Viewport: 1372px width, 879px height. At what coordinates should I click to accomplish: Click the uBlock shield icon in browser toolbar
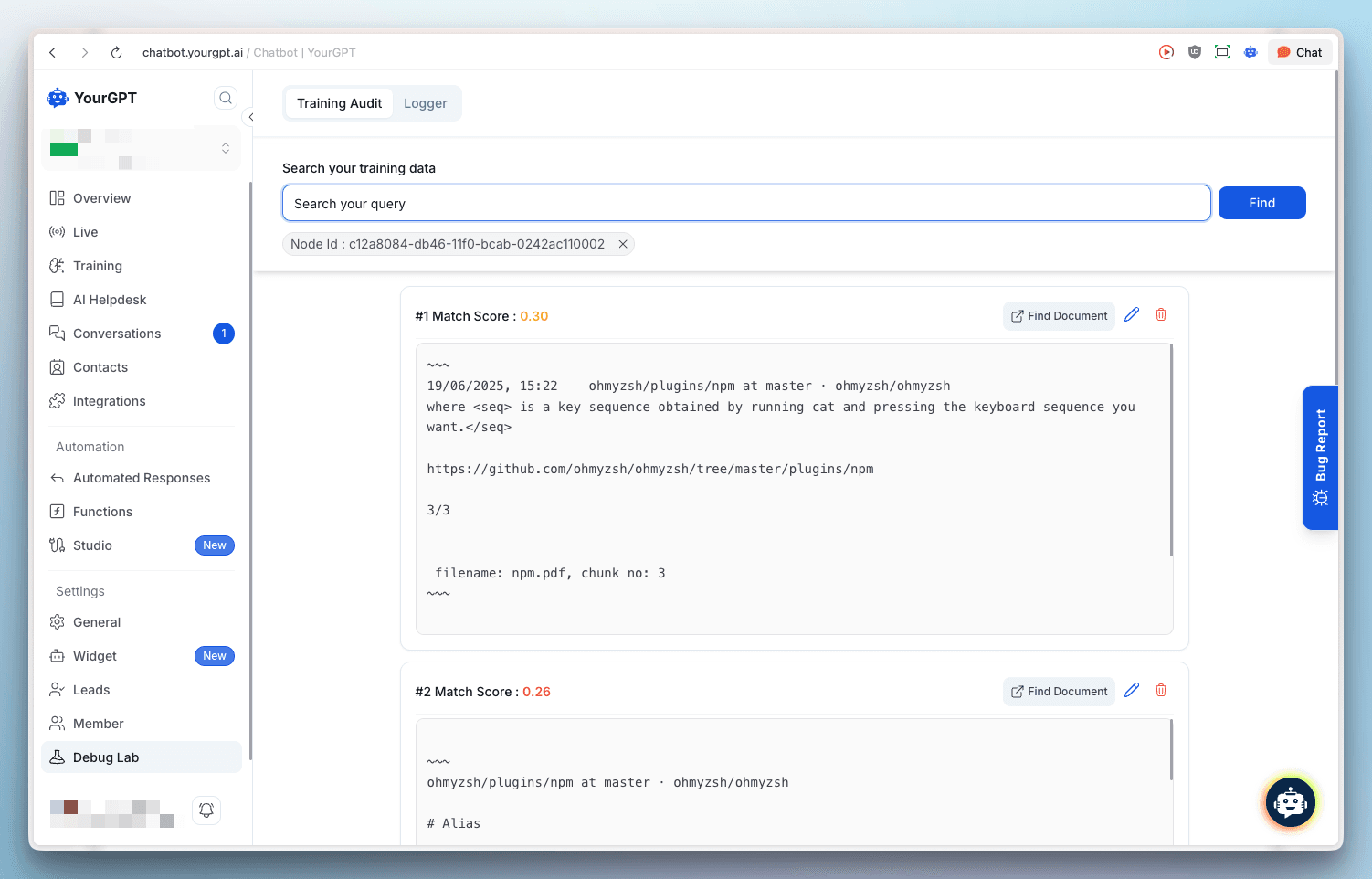coord(1194,52)
